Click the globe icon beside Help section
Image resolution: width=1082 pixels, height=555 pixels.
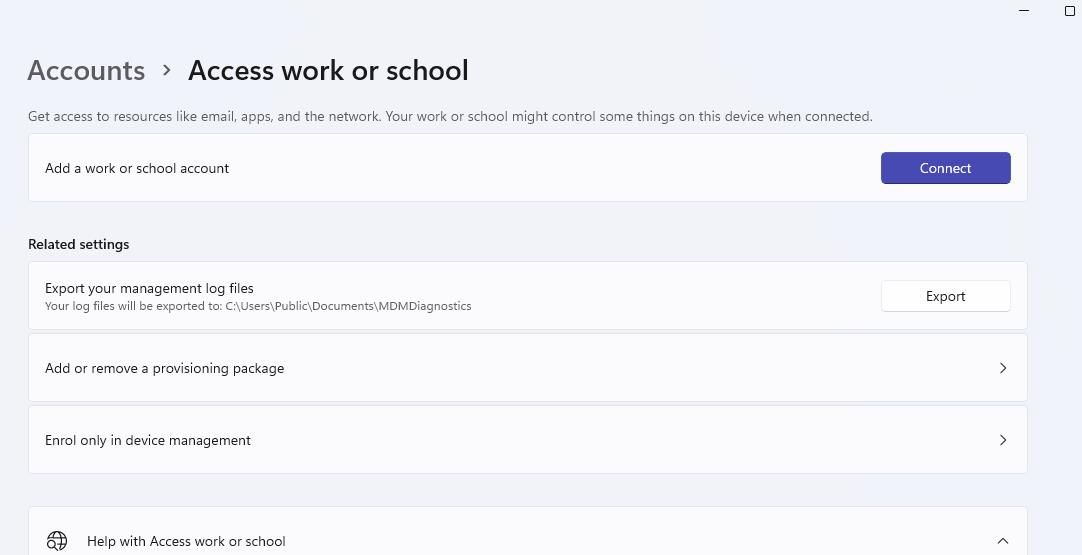pyautogui.click(x=57, y=541)
